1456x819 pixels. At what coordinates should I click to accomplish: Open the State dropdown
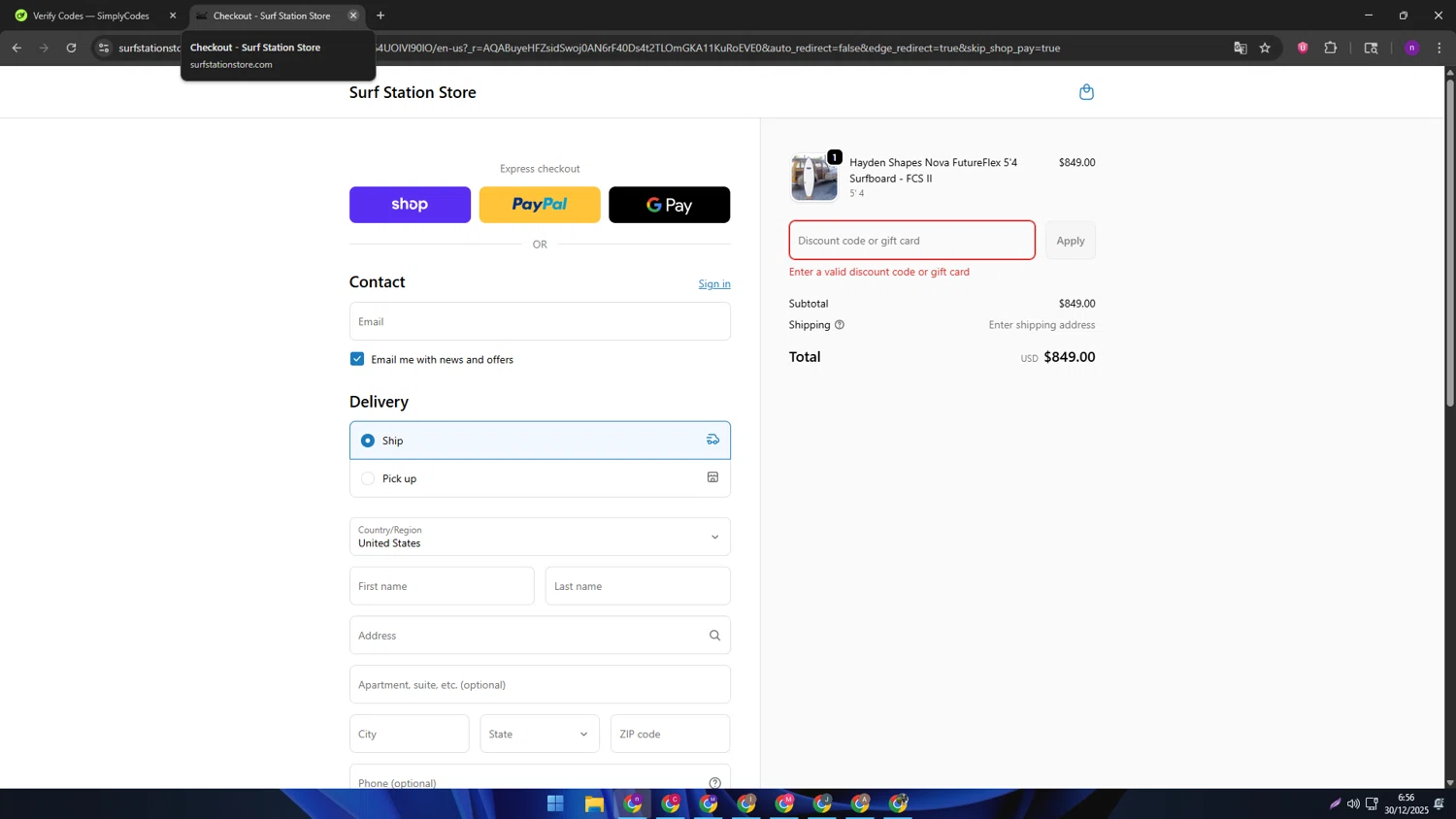(540, 734)
